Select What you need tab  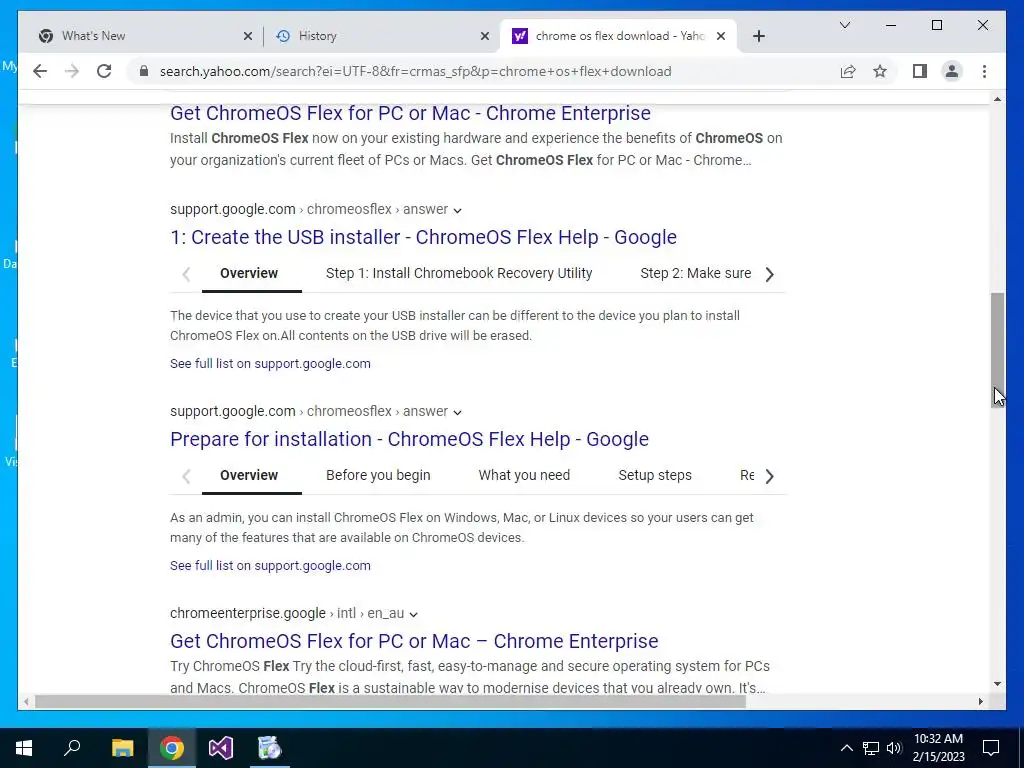524,475
